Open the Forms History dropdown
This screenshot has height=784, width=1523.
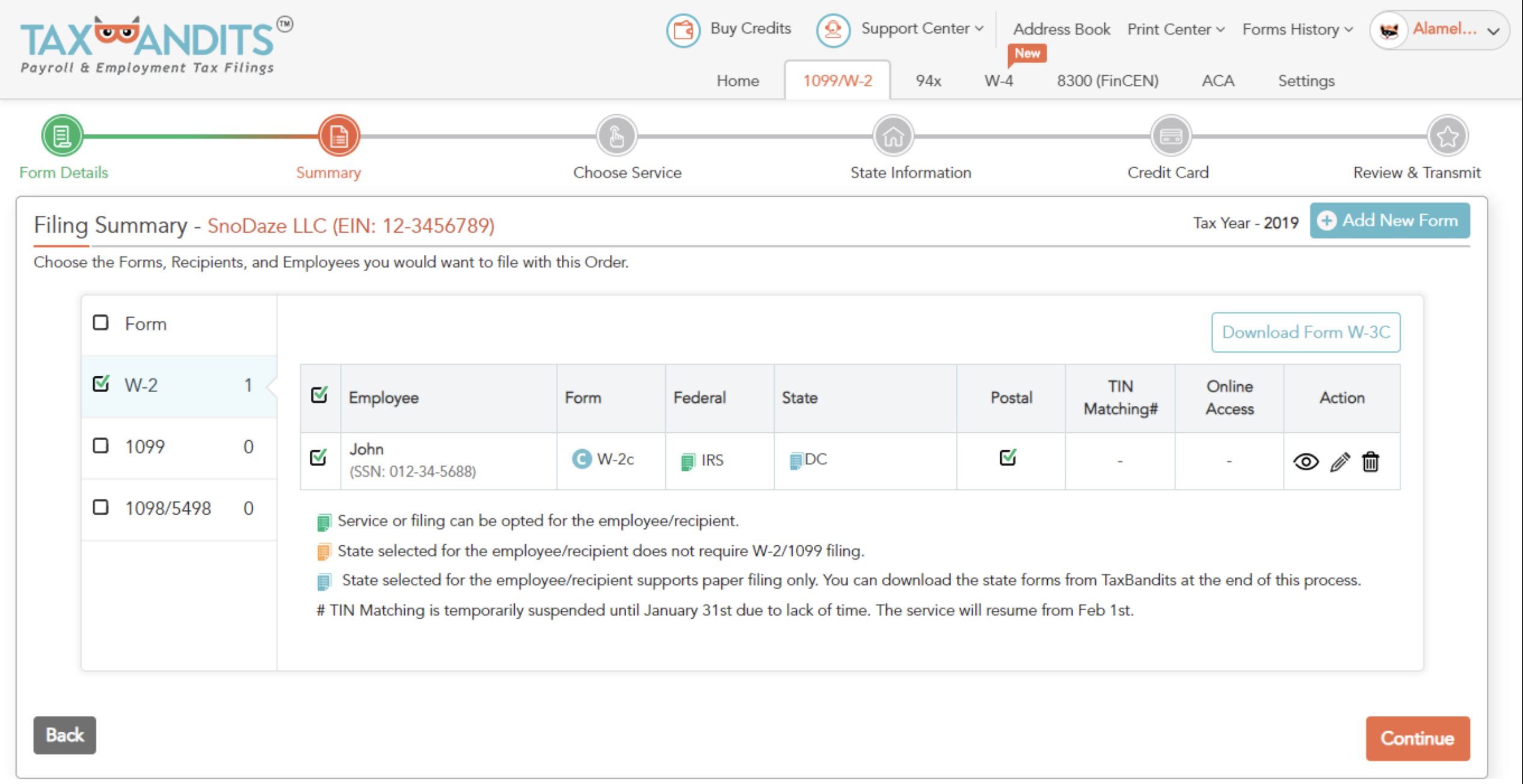1297,29
